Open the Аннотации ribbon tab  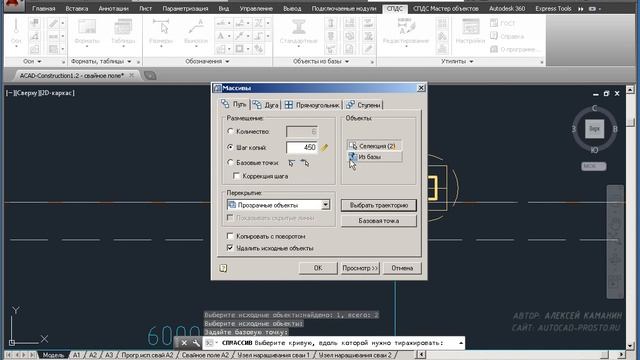click(113, 9)
